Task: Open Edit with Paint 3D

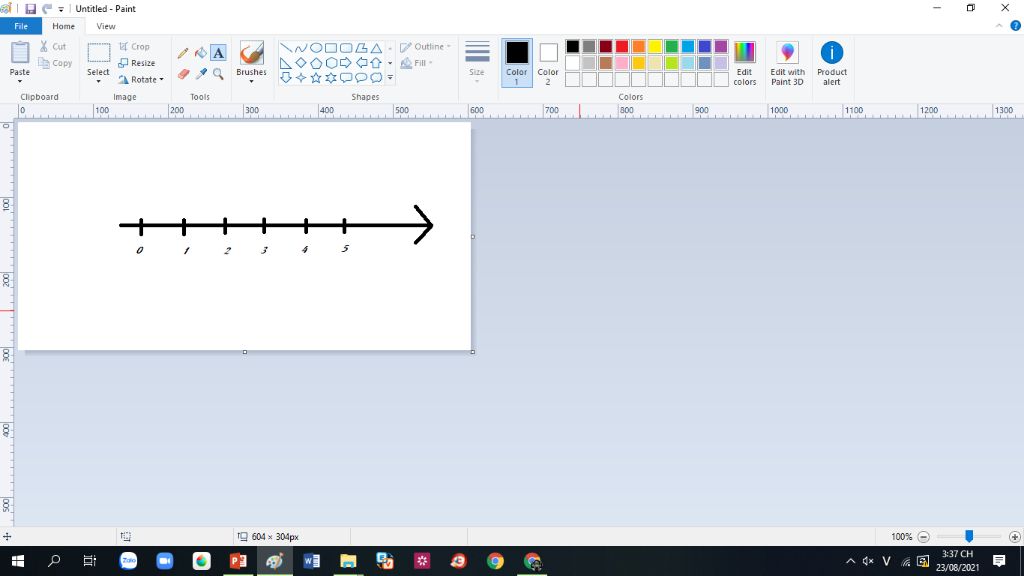Action: click(x=787, y=63)
